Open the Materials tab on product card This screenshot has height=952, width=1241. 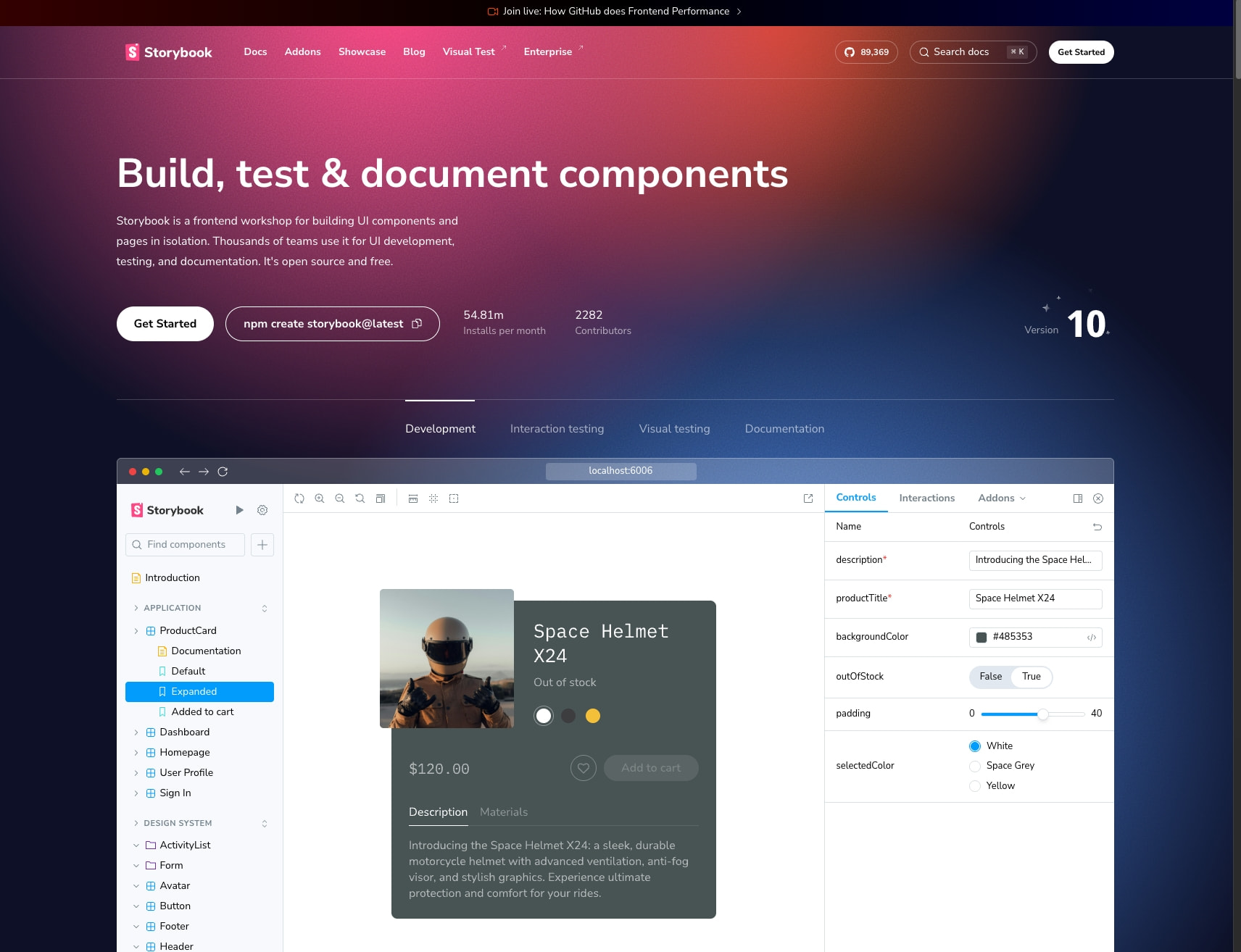[x=504, y=812]
